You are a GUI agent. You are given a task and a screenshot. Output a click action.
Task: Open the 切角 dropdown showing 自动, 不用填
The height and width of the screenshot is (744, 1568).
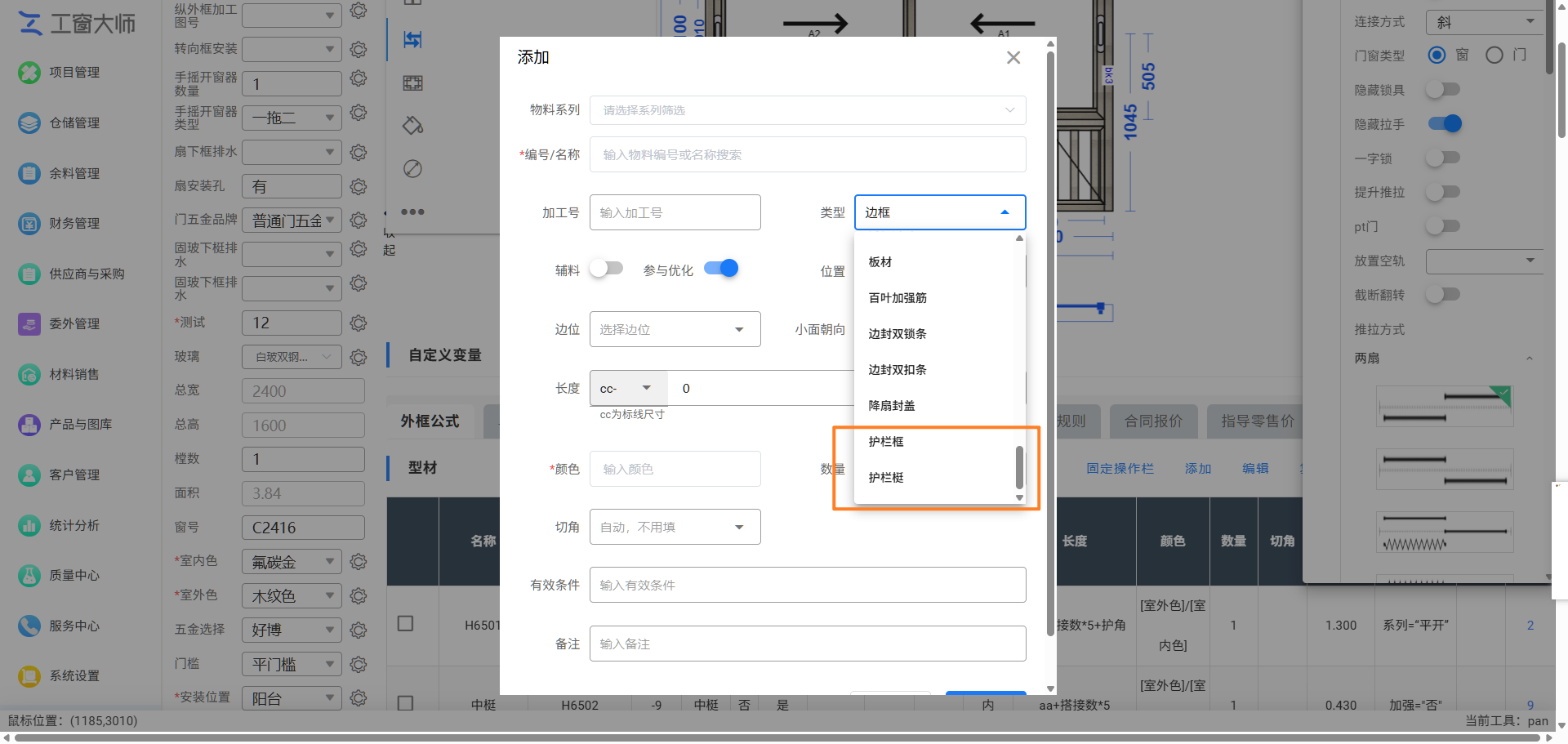[x=675, y=527]
